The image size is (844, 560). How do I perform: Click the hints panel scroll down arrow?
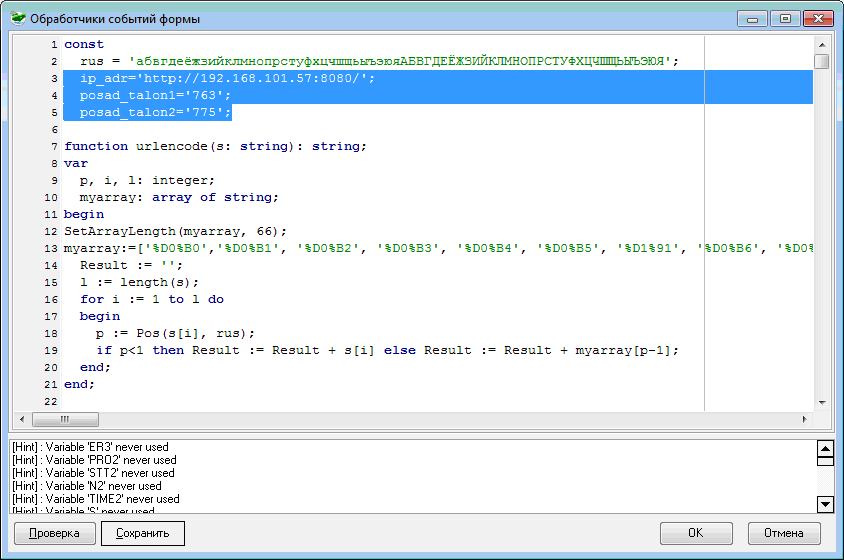click(826, 504)
